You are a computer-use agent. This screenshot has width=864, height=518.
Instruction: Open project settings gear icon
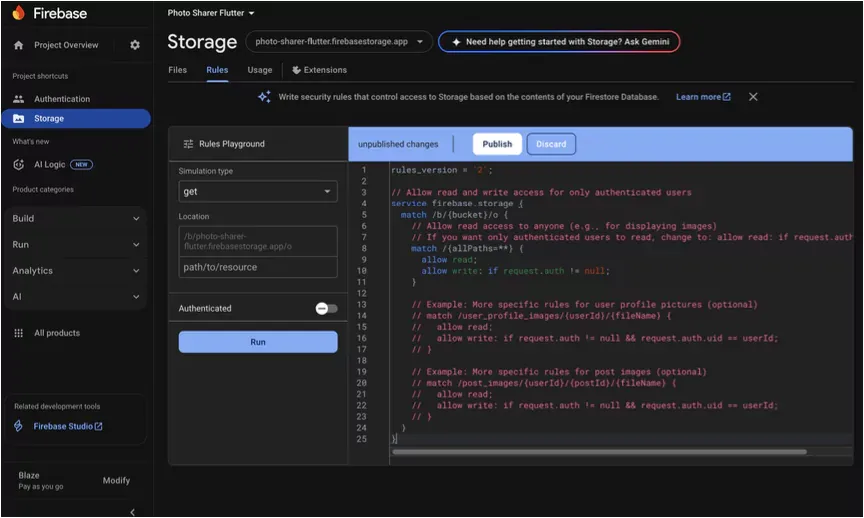point(135,45)
